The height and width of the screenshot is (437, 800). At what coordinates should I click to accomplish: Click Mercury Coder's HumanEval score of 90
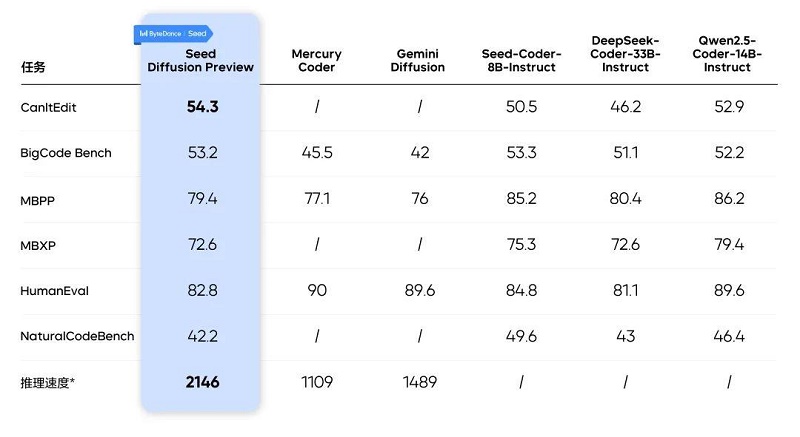tap(316, 291)
